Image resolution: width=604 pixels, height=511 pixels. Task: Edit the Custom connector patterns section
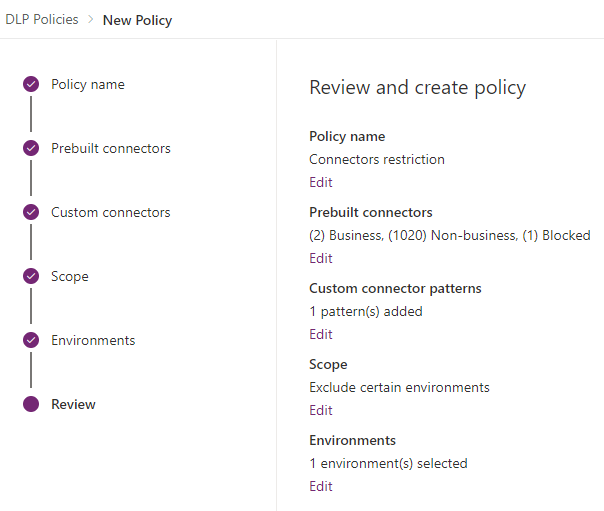(x=320, y=334)
